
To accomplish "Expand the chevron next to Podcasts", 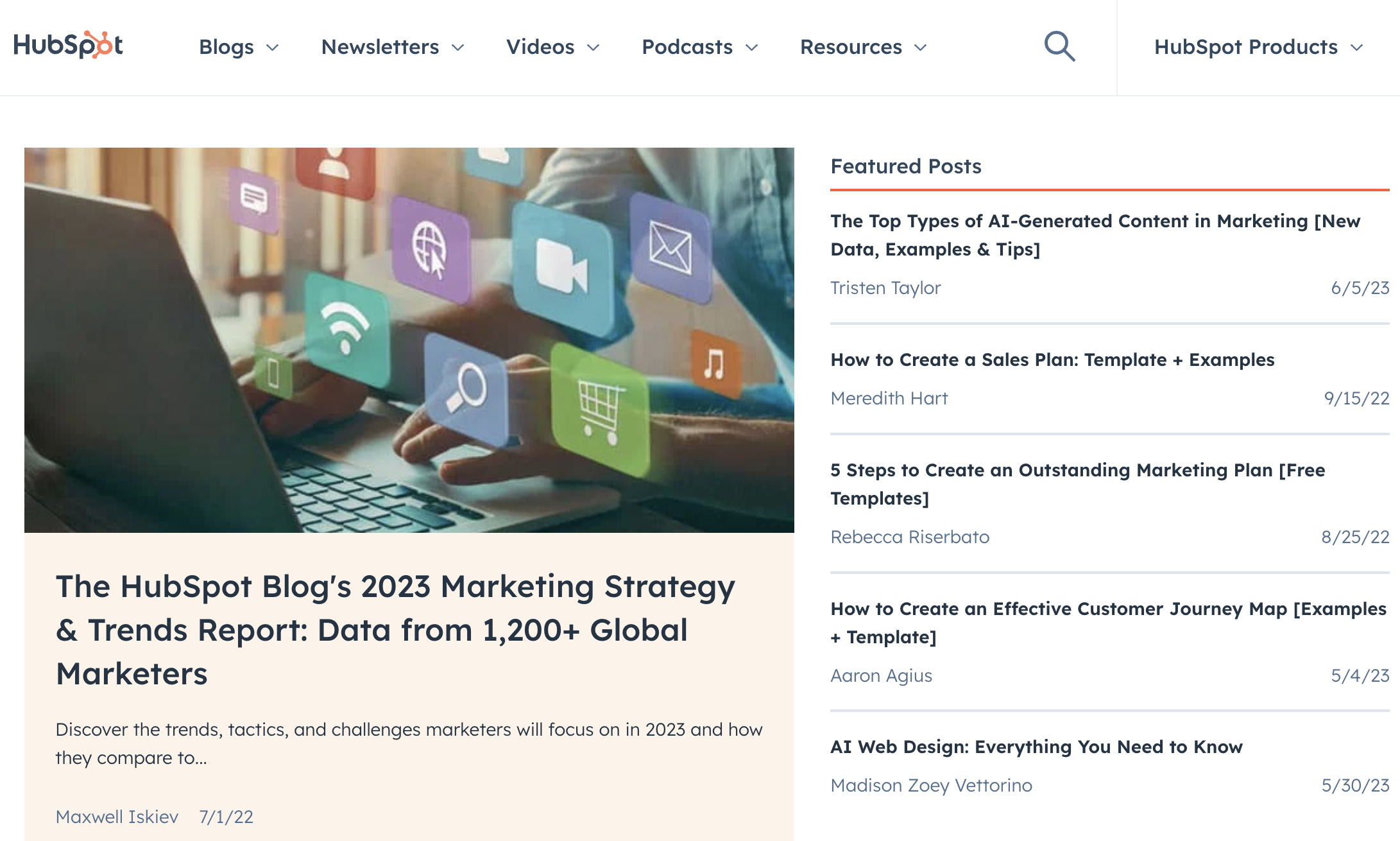I will 752,48.
